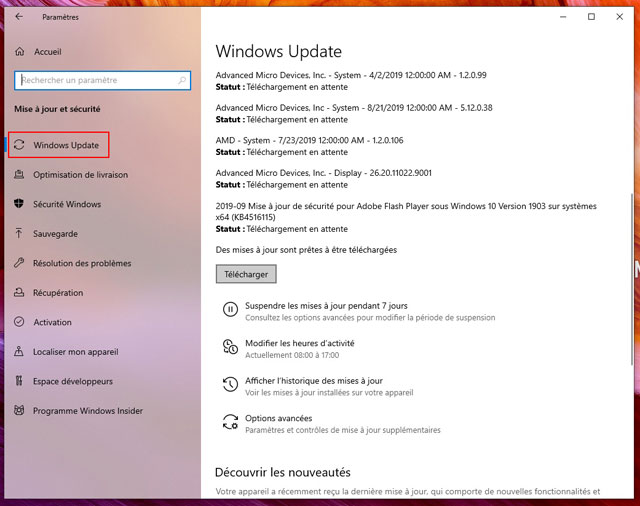Open Localiser mon appareil icon

tap(19, 351)
